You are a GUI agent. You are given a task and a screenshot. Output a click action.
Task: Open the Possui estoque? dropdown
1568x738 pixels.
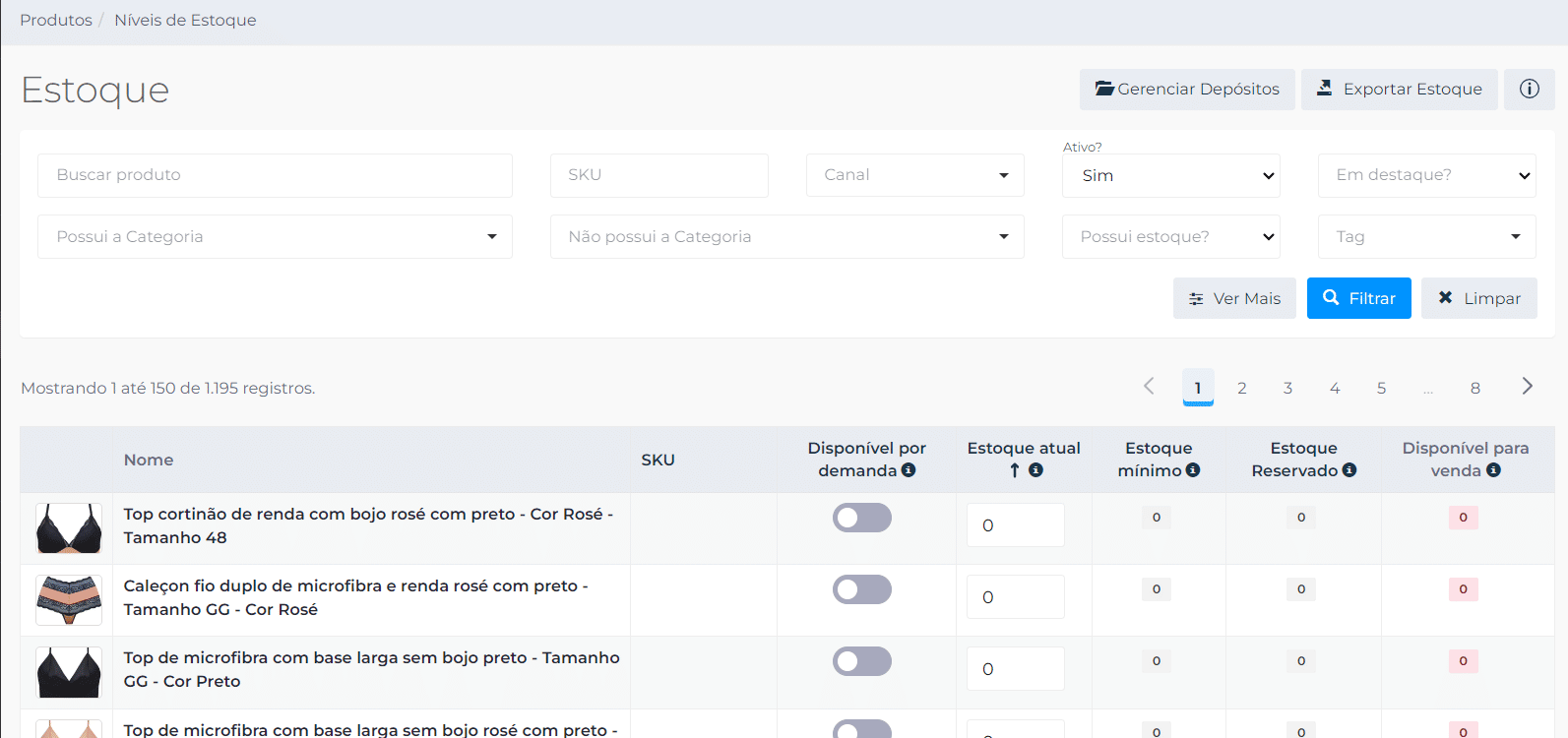(1170, 237)
